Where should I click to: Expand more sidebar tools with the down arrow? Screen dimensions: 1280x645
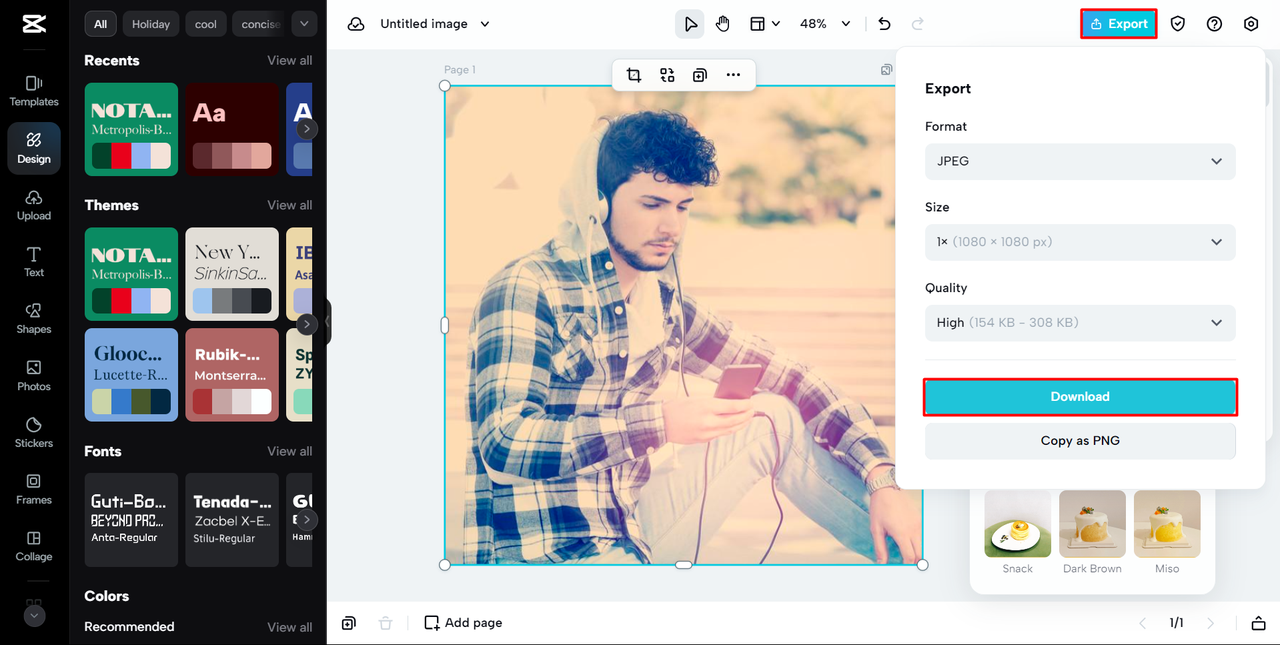tap(34, 616)
